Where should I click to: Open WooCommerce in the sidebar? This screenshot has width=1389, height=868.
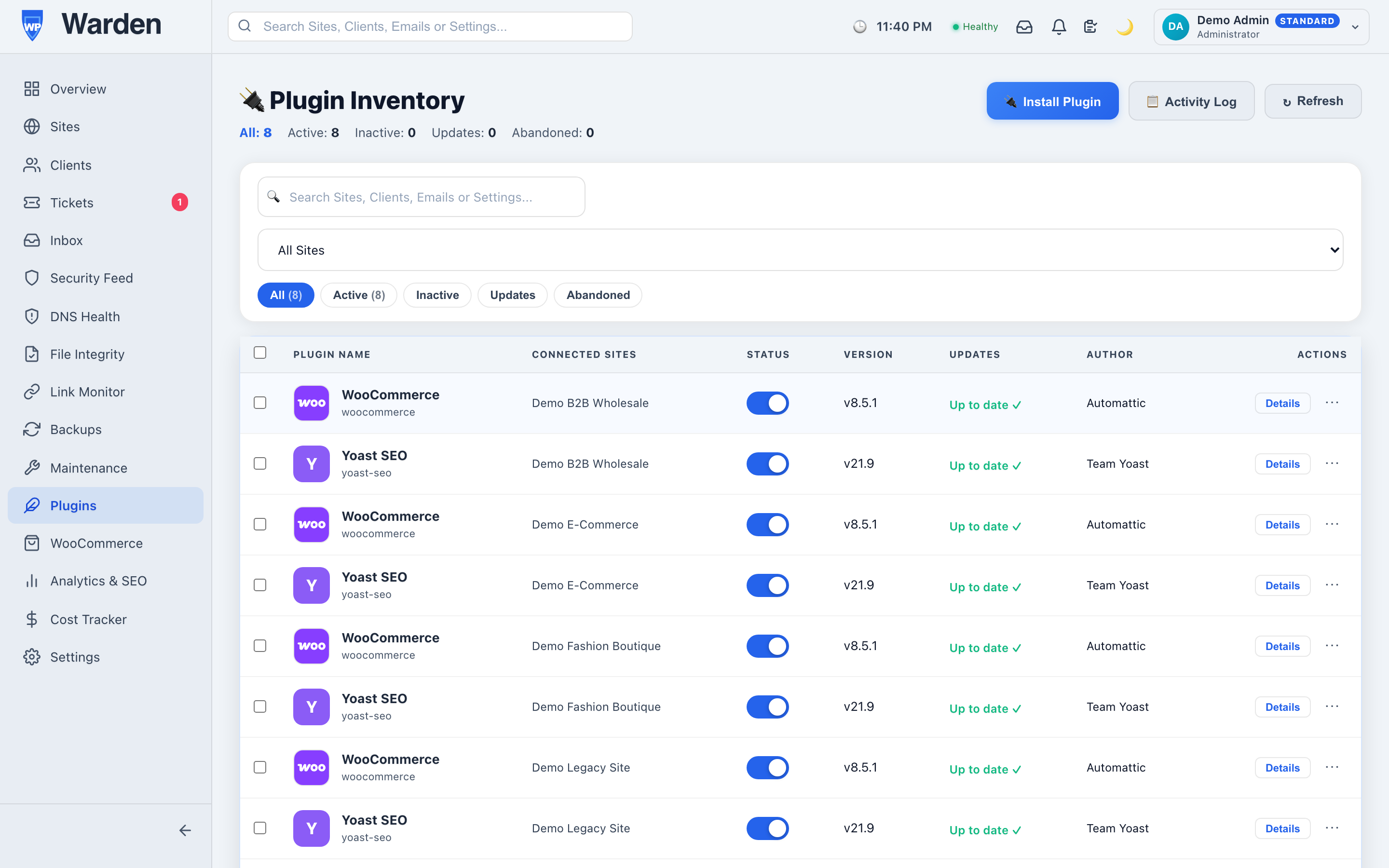106,543
